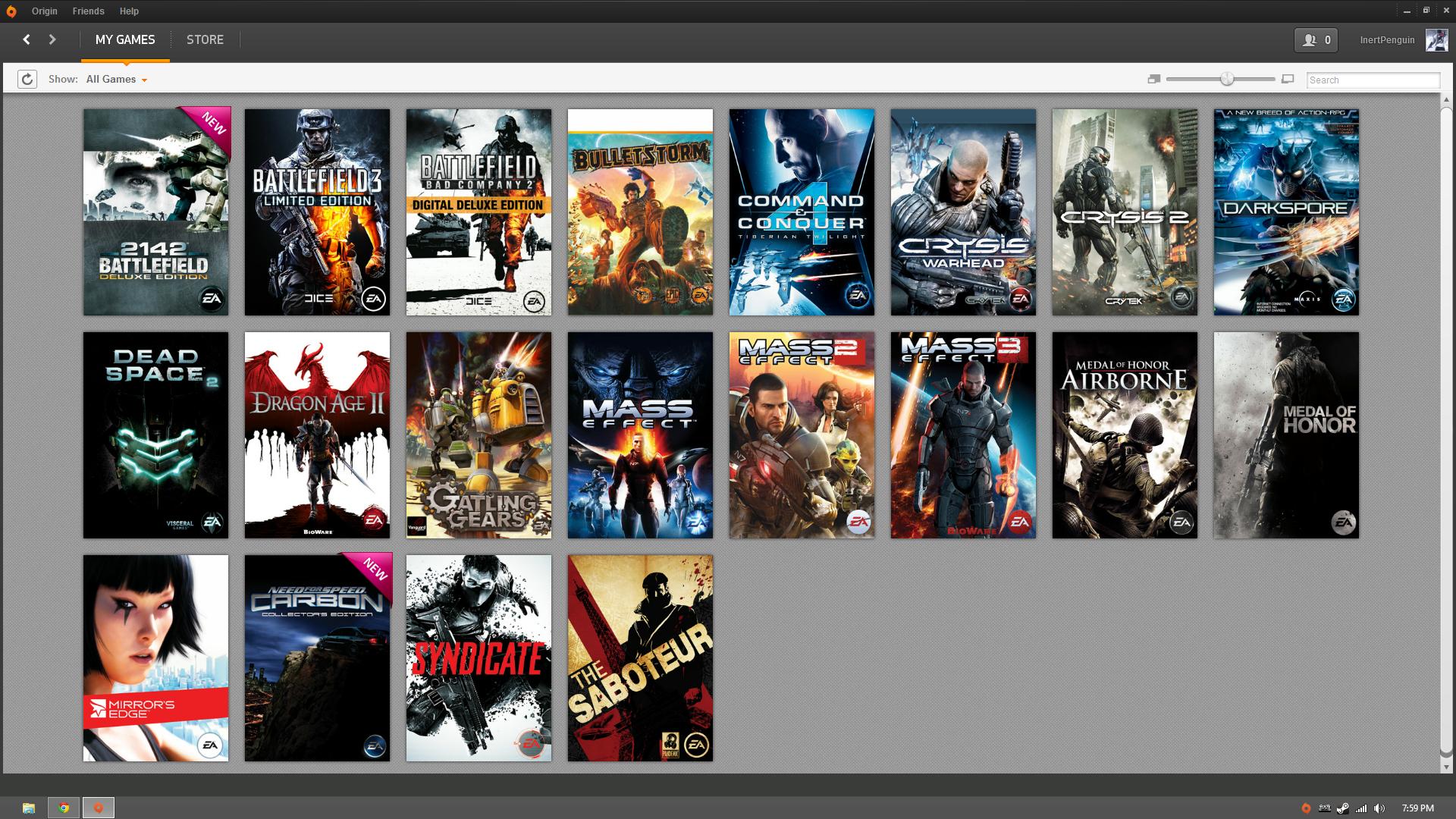
Task: Select the Mass Effect 3 tile
Action: point(963,435)
